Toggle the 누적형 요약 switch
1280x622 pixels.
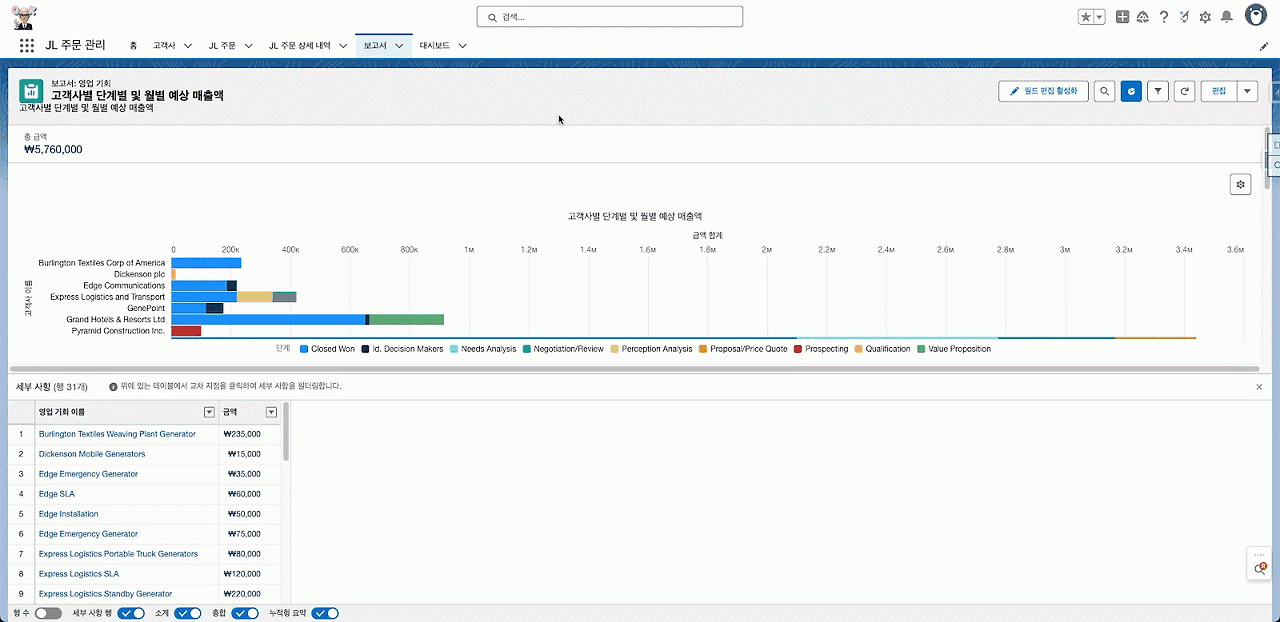325,613
